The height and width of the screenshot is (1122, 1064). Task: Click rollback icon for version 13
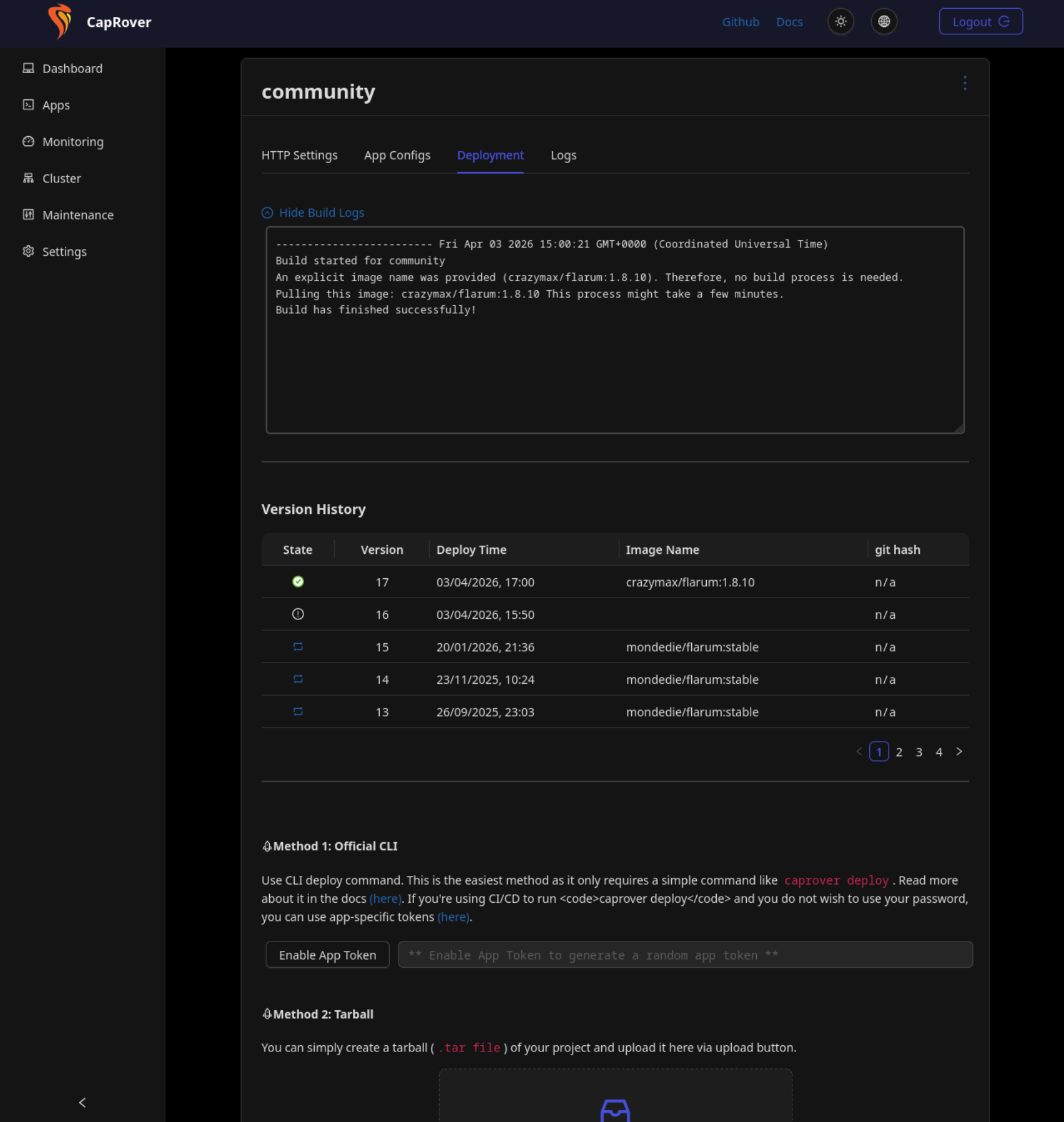(x=298, y=712)
